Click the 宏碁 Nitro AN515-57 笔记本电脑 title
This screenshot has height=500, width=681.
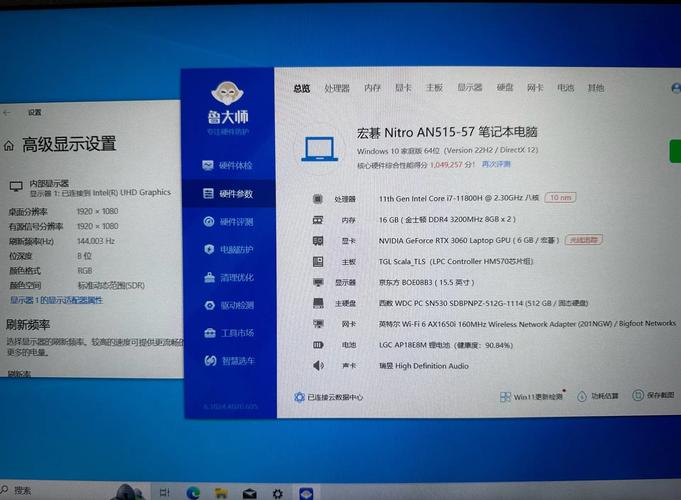click(x=447, y=132)
